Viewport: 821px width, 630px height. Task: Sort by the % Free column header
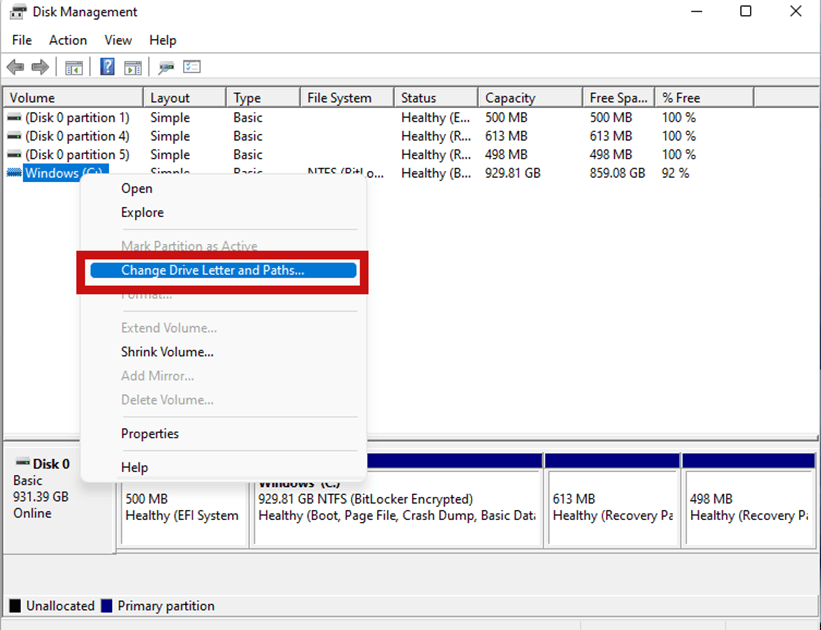pyautogui.click(x=705, y=98)
